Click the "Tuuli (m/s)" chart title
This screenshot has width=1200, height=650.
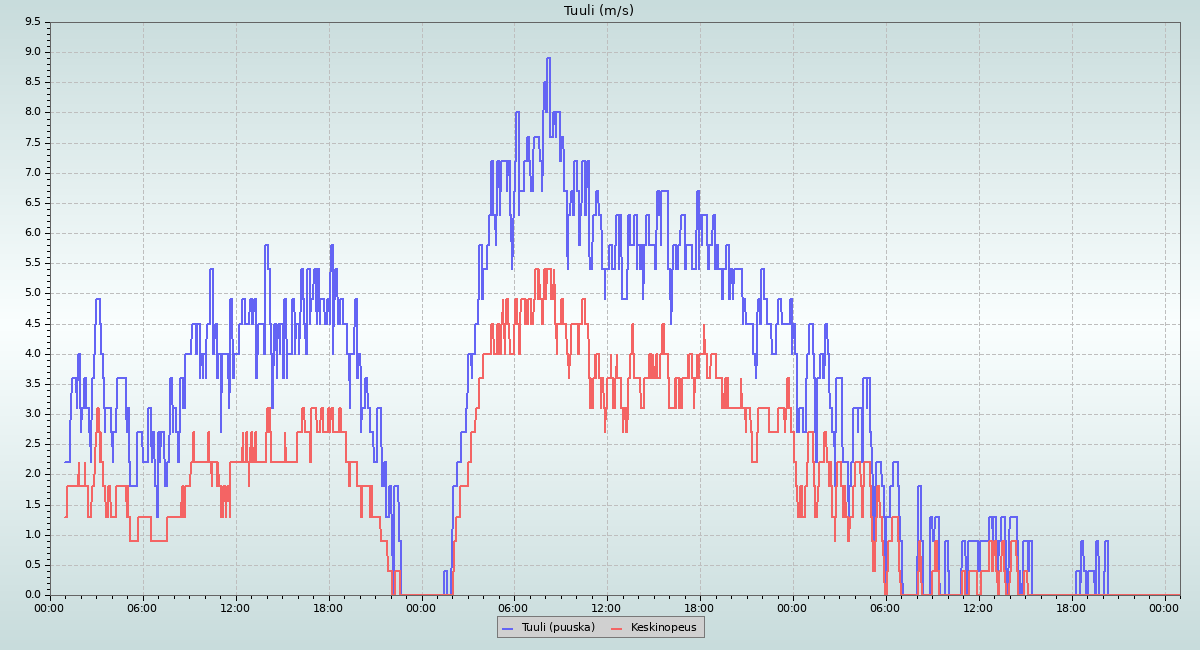[x=599, y=10]
